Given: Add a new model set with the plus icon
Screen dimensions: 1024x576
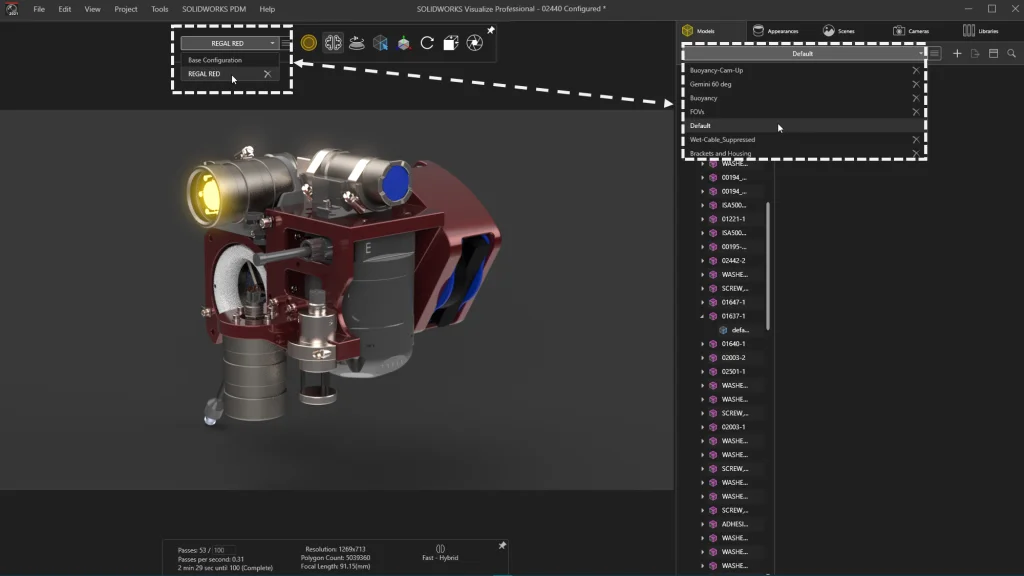Looking at the screenshot, I should (x=957, y=55).
